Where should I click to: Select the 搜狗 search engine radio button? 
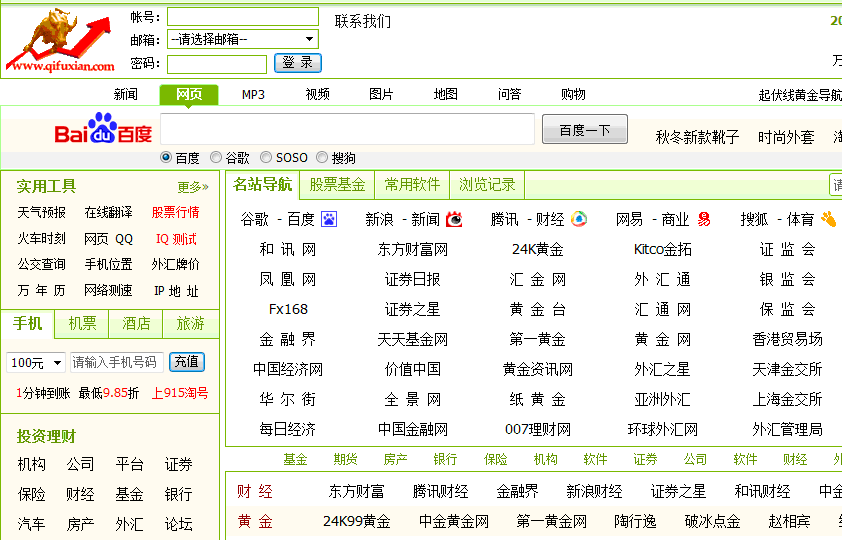coord(322,157)
